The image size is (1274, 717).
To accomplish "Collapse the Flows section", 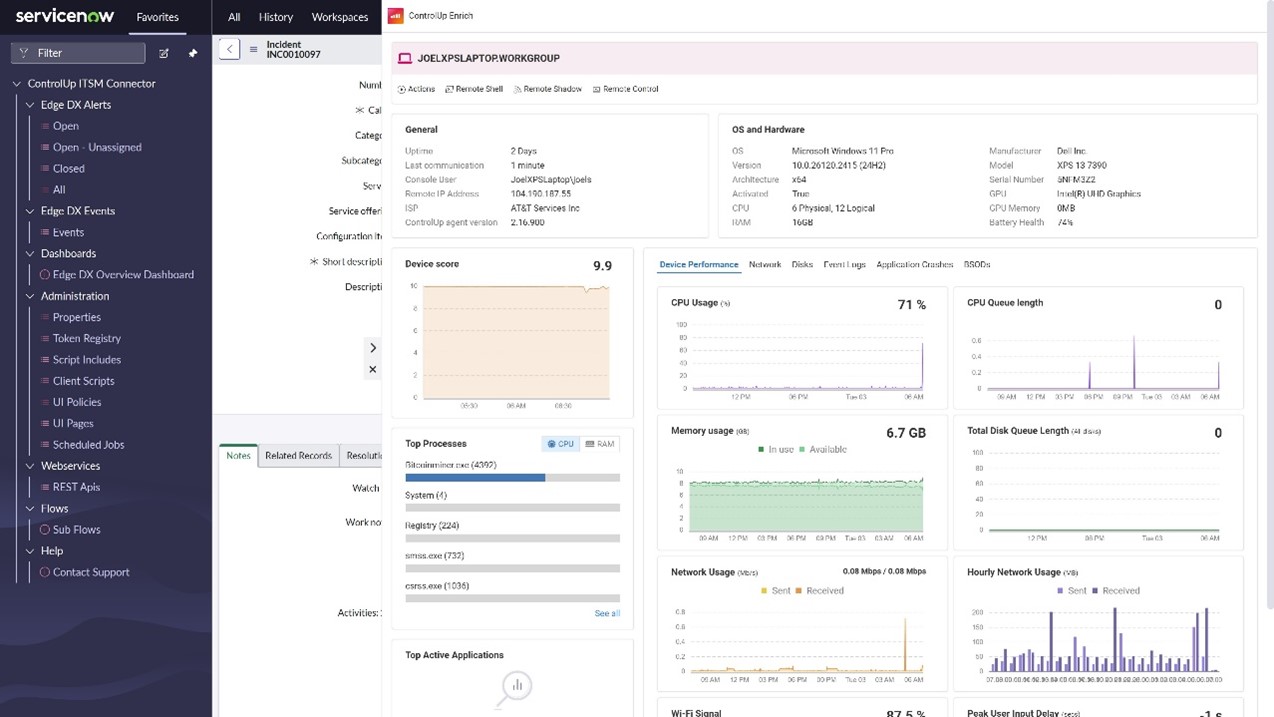I will pos(29,508).
